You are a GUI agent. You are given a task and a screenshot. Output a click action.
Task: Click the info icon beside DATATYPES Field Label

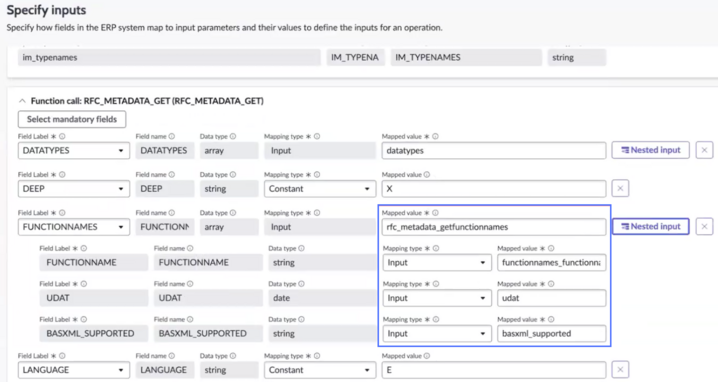(x=62, y=136)
